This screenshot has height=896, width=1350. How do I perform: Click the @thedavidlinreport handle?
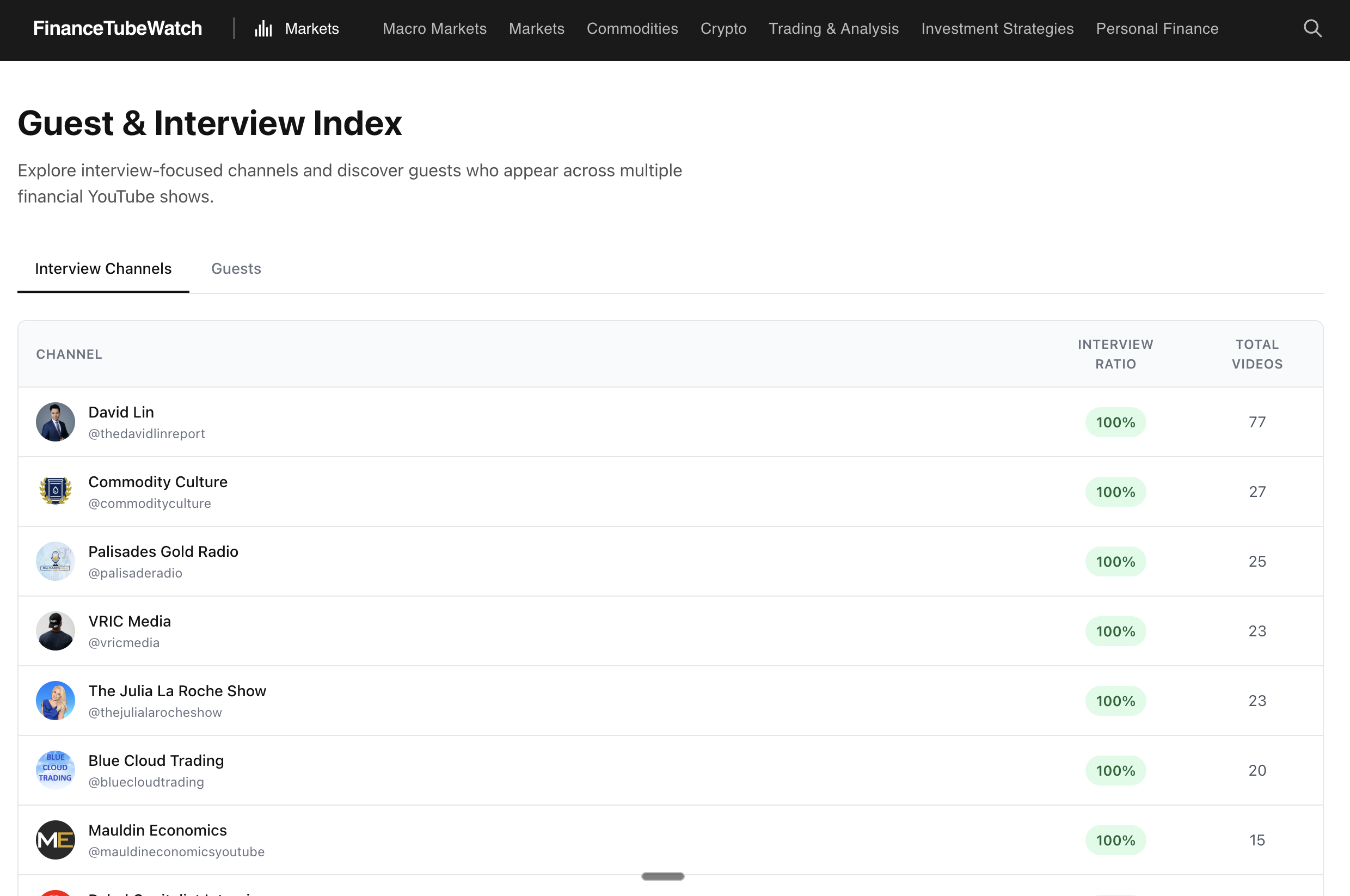[146, 433]
